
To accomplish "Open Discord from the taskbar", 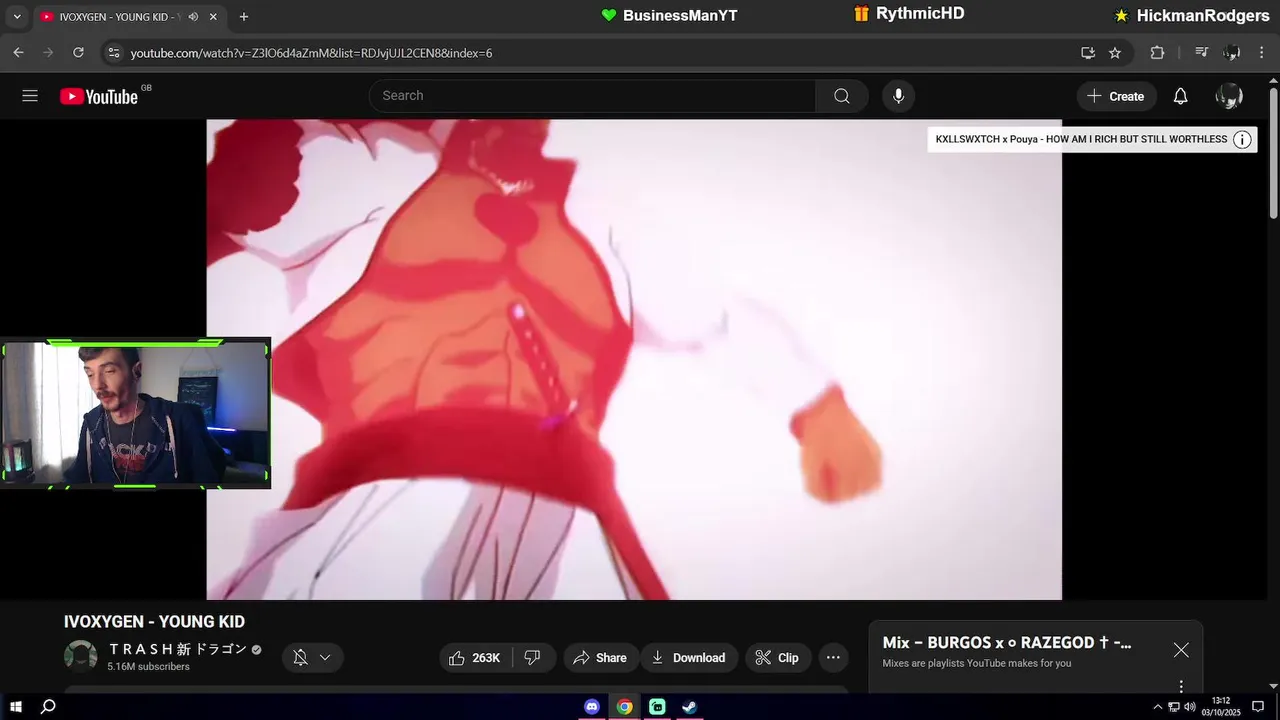I will [x=592, y=706].
